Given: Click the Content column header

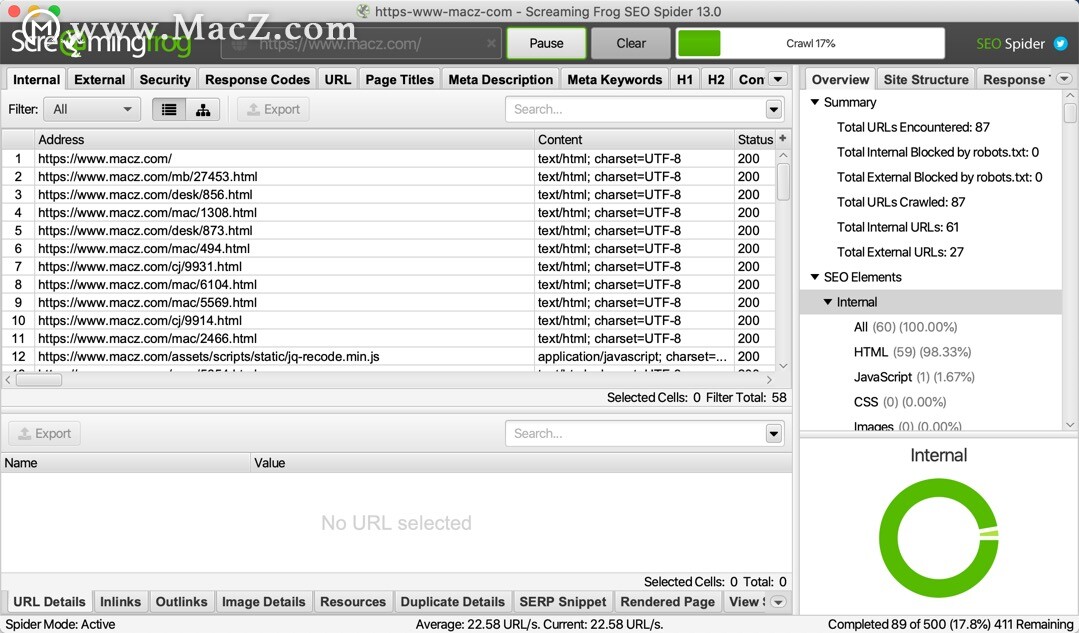Looking at the screenshot, I should click(634, 139).
